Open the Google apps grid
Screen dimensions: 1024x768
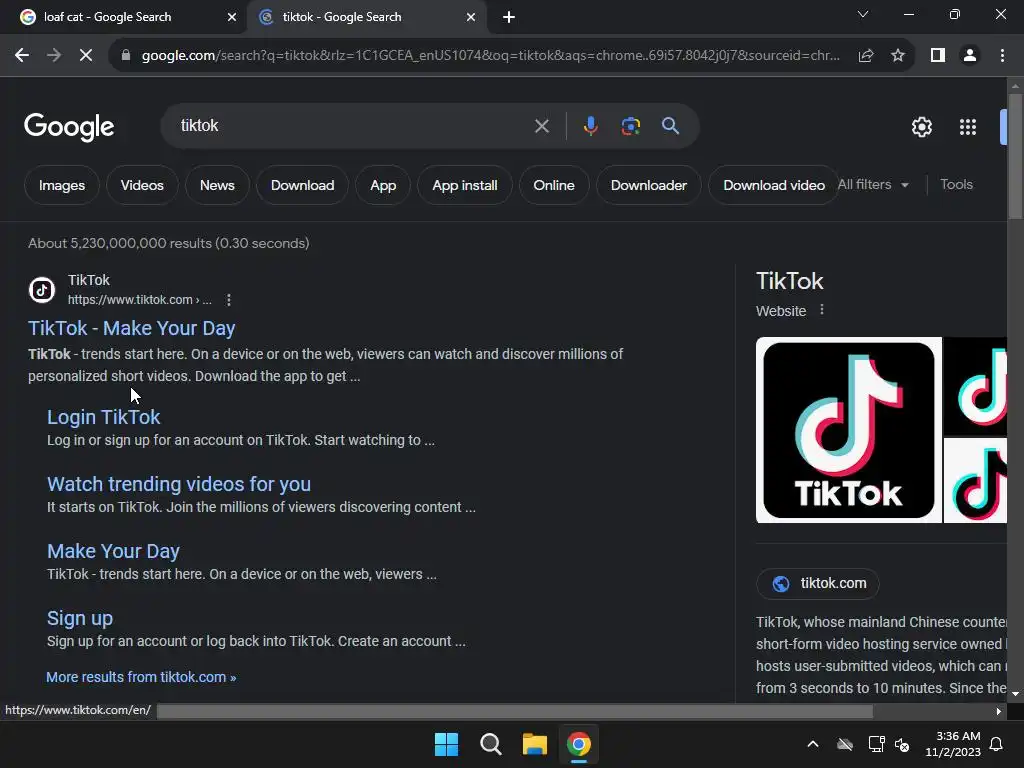point(968,127)
